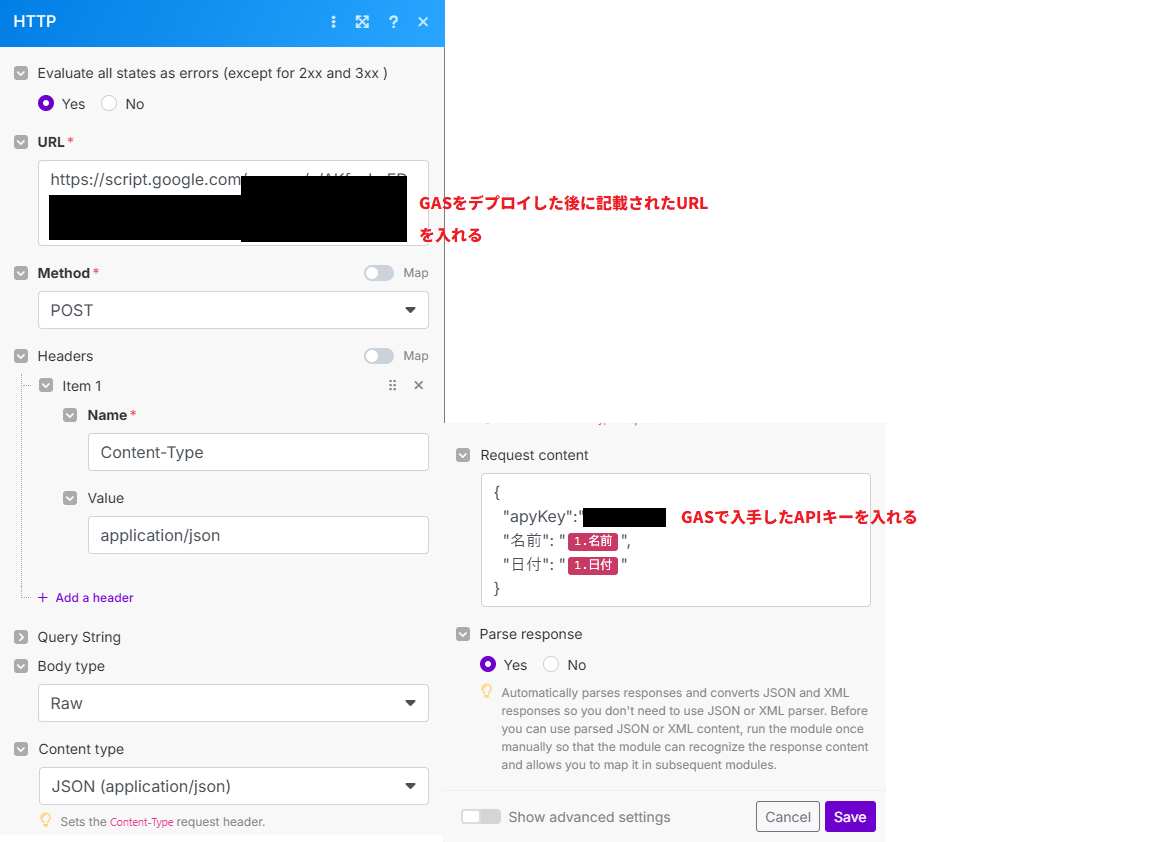The height and width of the screenshot is (842, 1159).
Task: Collapse the Content type section chevron
Action: (x=21, y=749)
